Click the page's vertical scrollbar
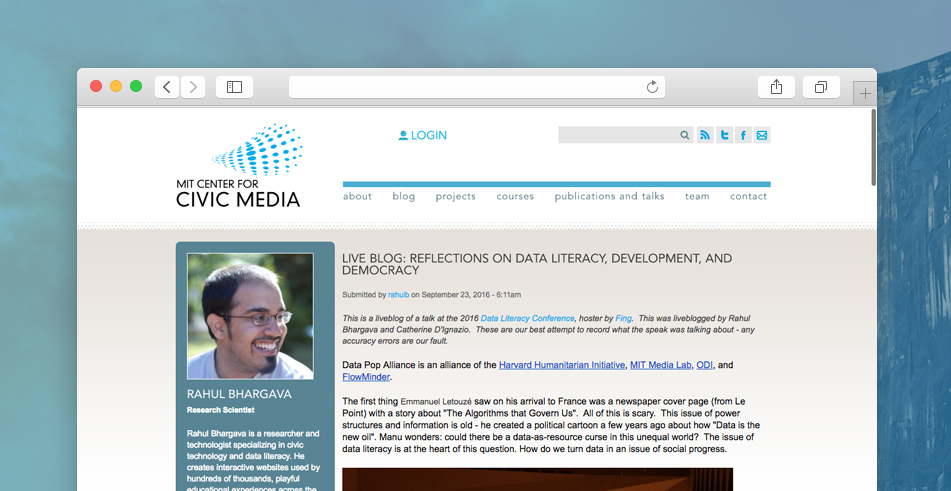Image resolution: width=951 pixels, height=491 pixels. (x=873, y=147)
